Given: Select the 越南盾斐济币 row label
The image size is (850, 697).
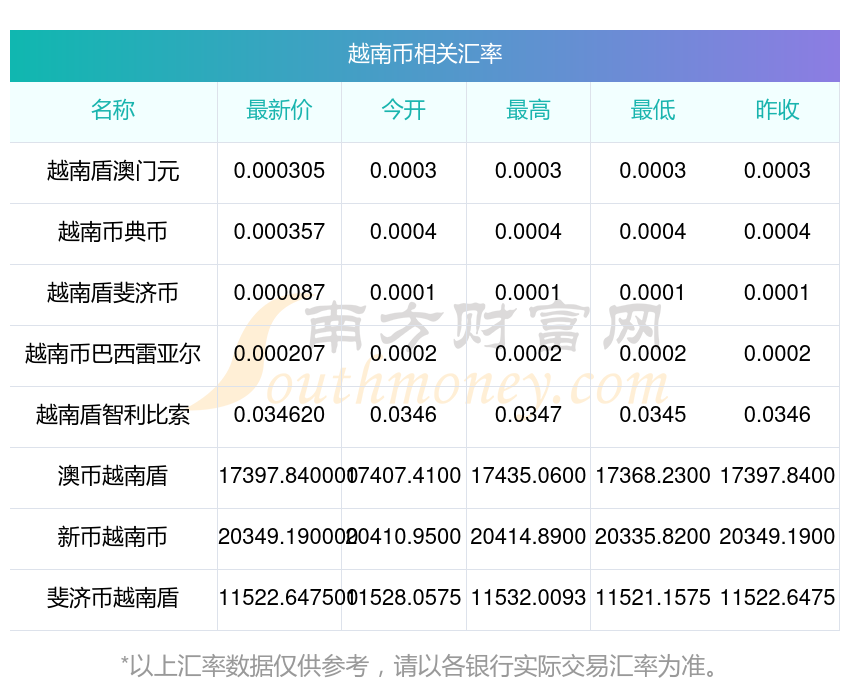Looking at the screenshot, I should click(113, 293).
